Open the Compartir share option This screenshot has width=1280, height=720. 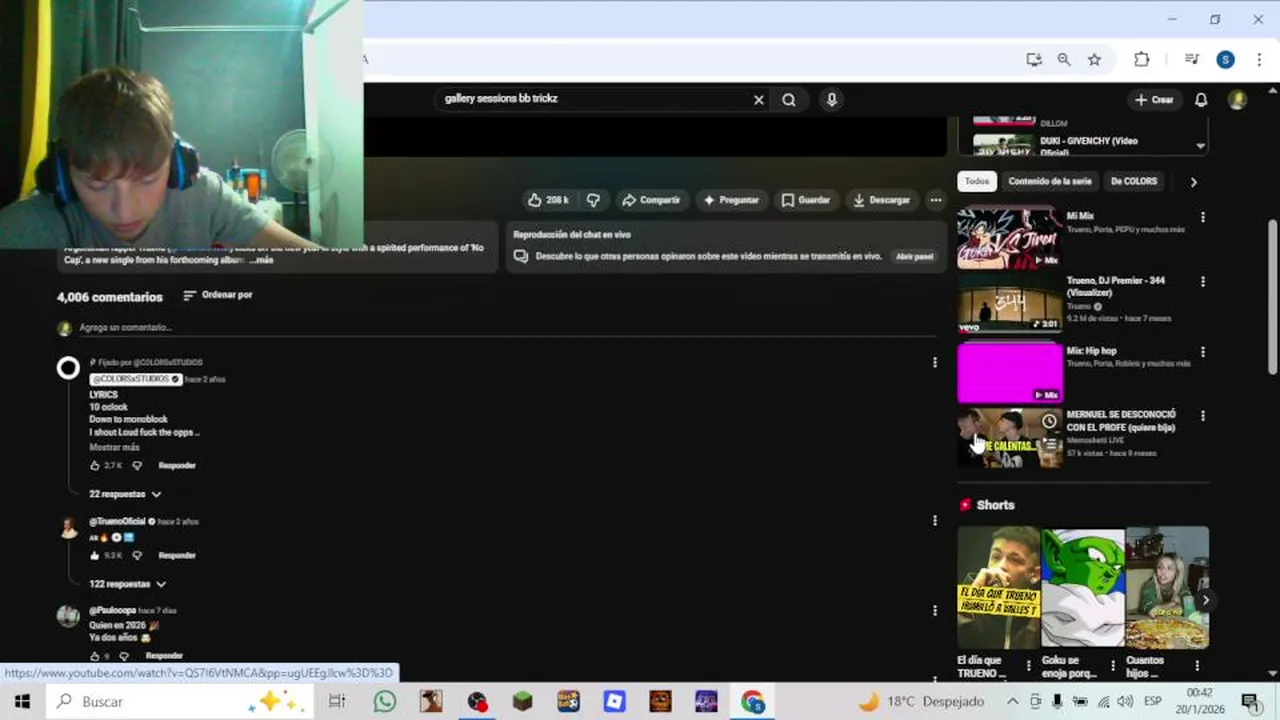[x=650, y=200]
